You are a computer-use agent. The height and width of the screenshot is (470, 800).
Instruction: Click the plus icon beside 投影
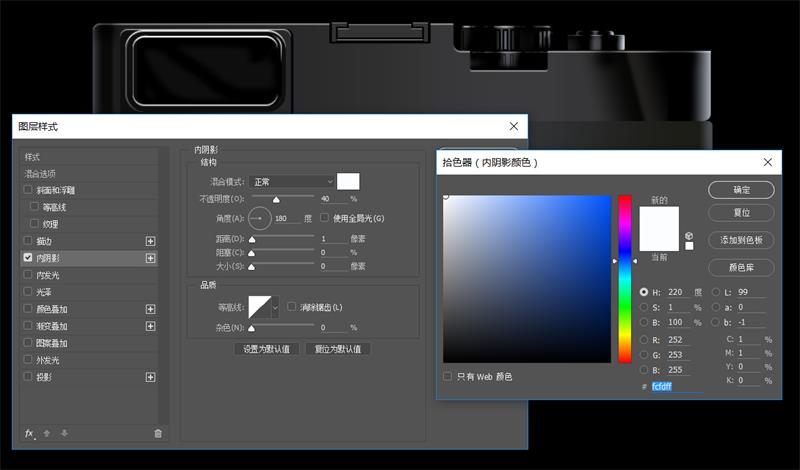[x=151, y=377]
